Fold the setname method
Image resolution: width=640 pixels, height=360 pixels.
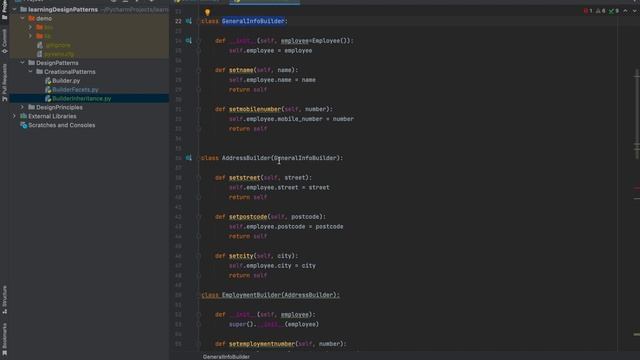(x=199, y=70)
